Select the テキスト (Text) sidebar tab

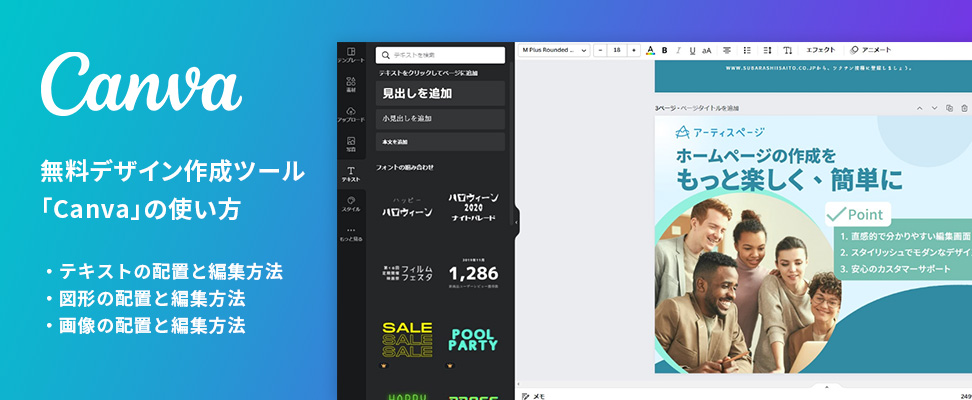pos(351,174)
